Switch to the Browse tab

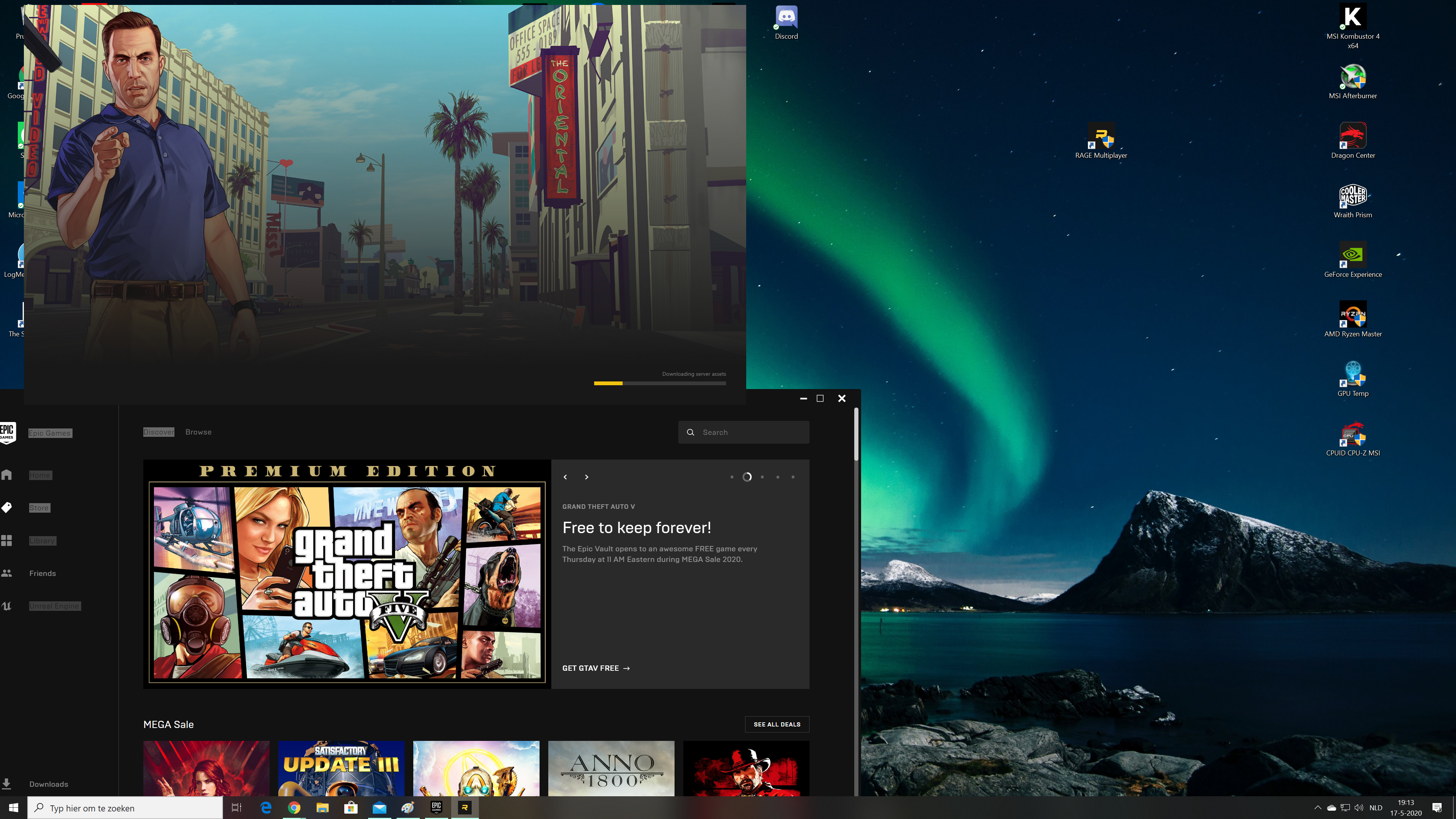coord(198,432)
